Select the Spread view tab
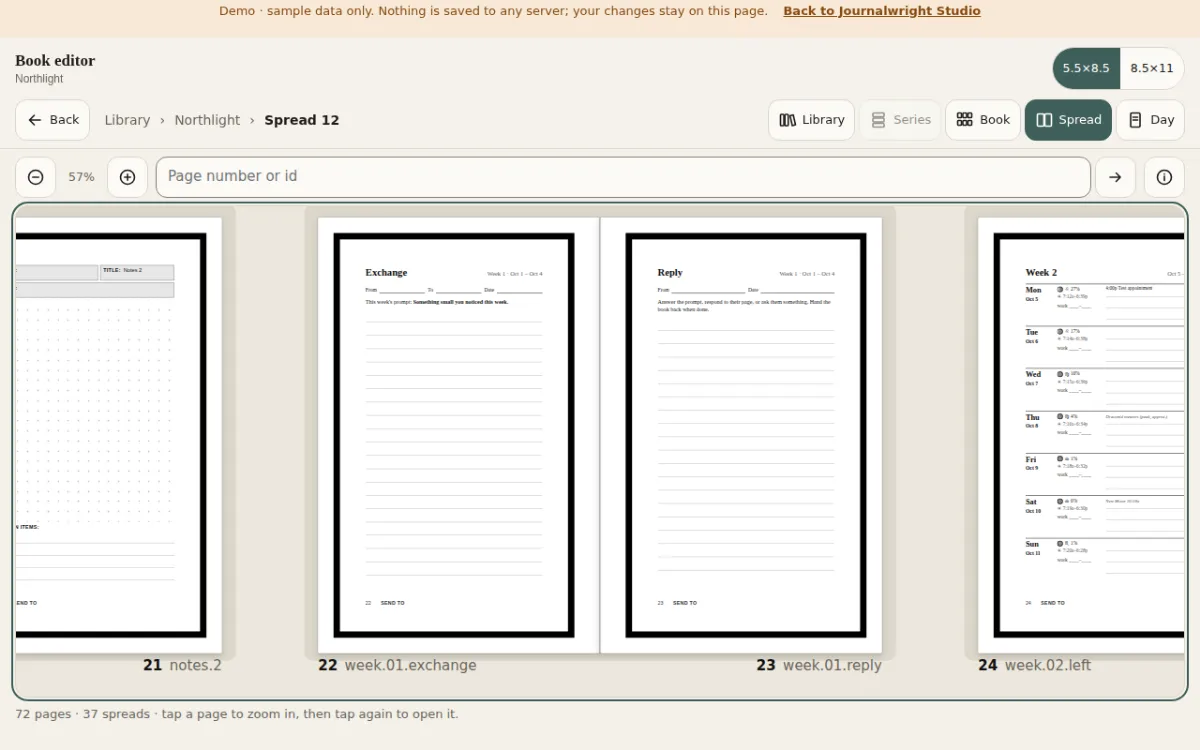1200x750 pixels. coord(1068,120)
